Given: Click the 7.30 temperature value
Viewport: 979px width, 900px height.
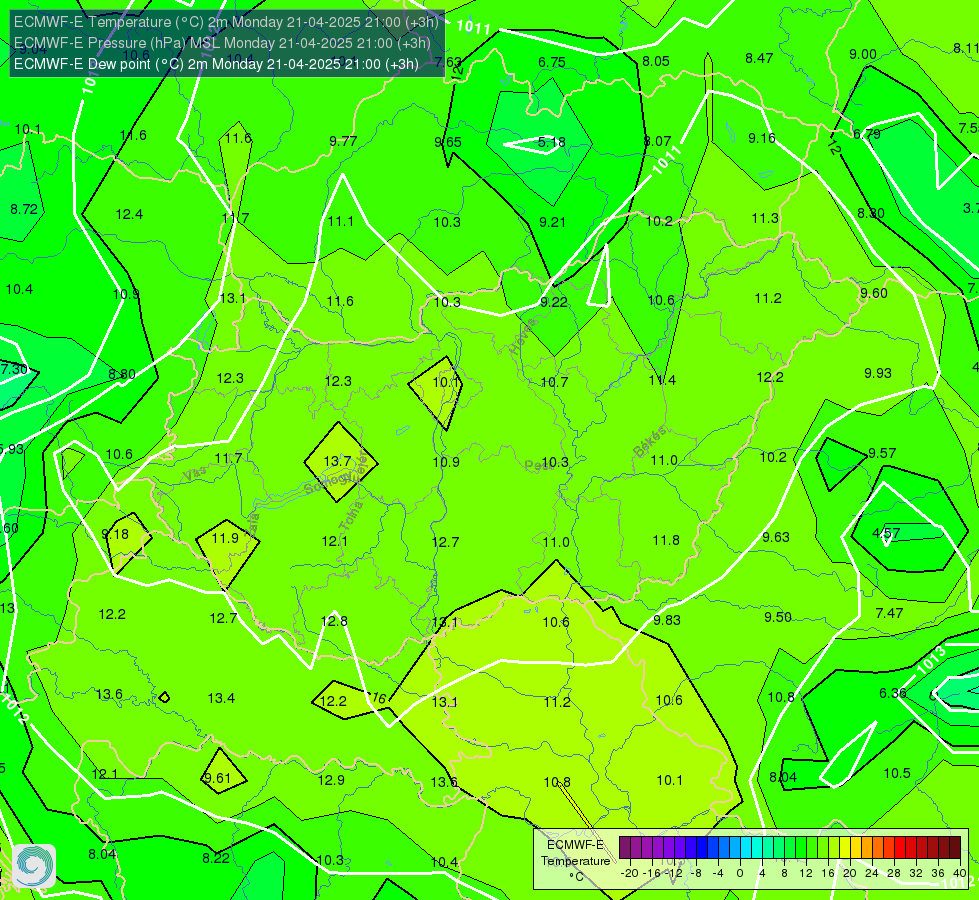Looking at the screenshot, I should click(x=14, y=369).
